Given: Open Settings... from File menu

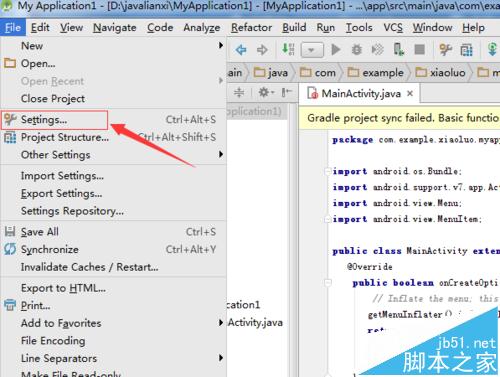Looking at the screenshot, I should coord(113,120).
